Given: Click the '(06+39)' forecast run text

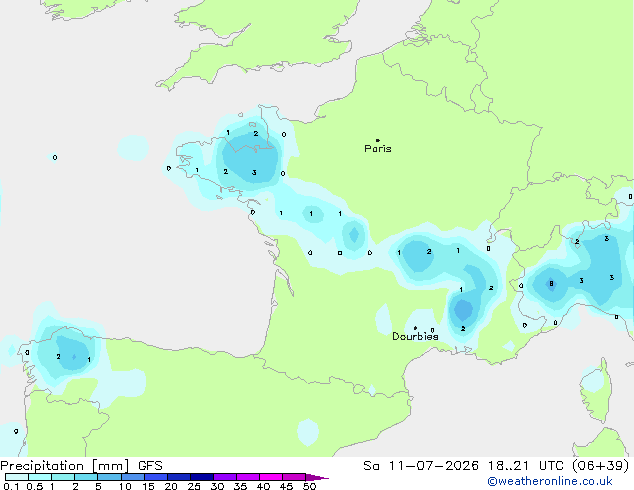Looking at the screenshot, I should click(601, 466).
